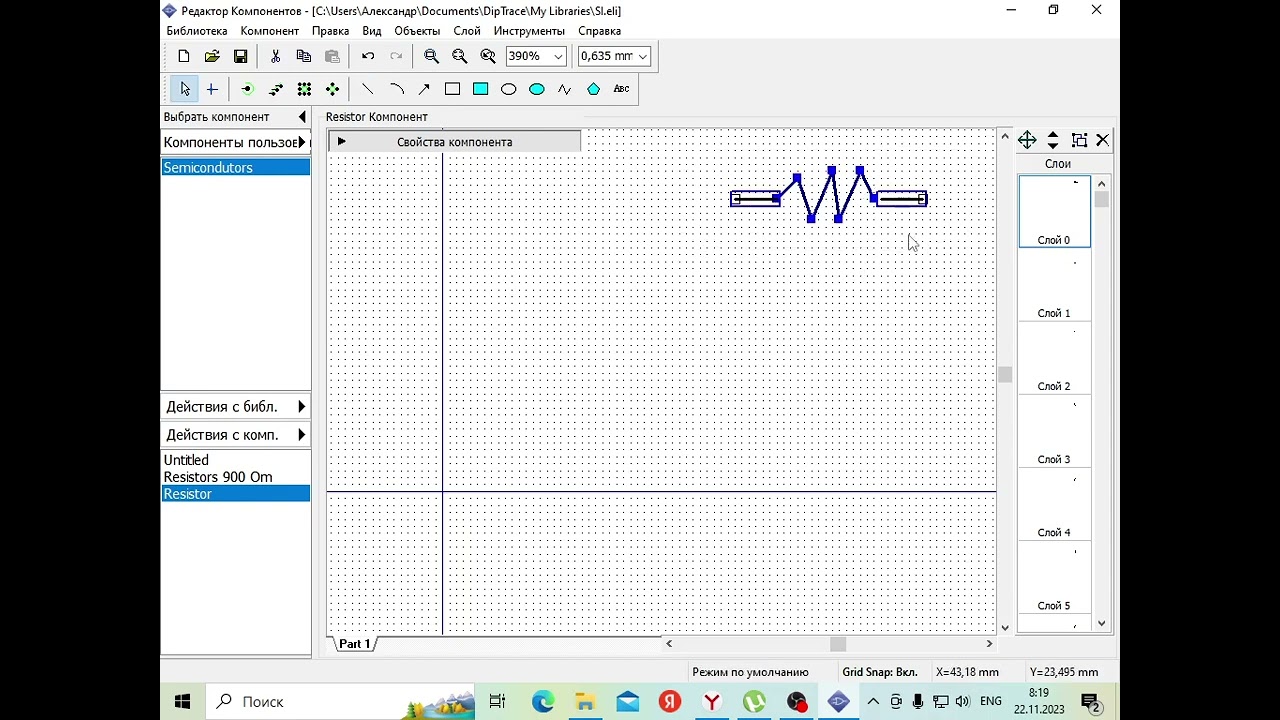1280x720 pixels.
Task: Open the Библиотека menu
Action: pos(197,31)
